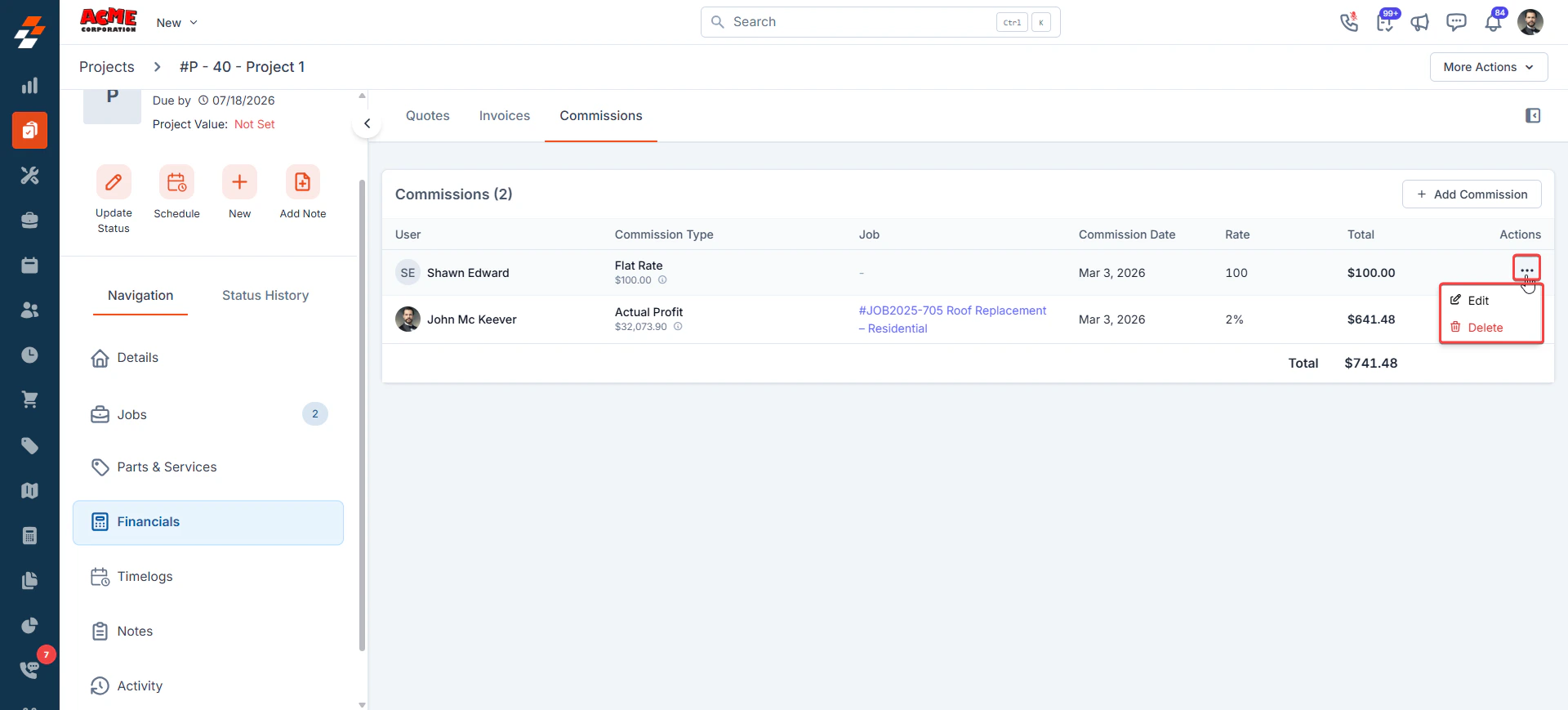Click the Update Status pencil icon
The width and height of the screenshot is (1568, 710).
[x=114, y=182]
